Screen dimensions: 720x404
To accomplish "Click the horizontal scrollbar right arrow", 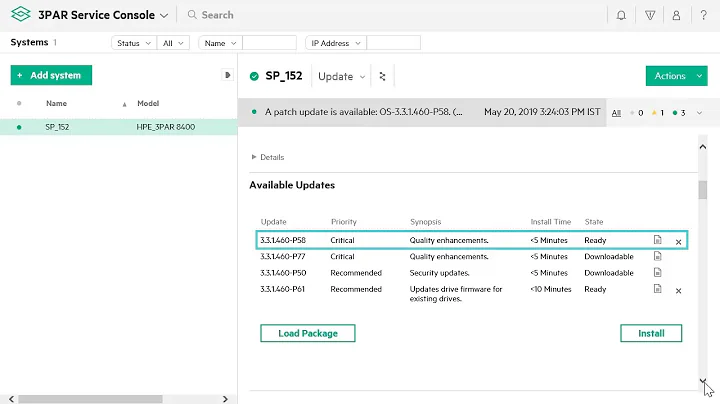I will (225, 399).
